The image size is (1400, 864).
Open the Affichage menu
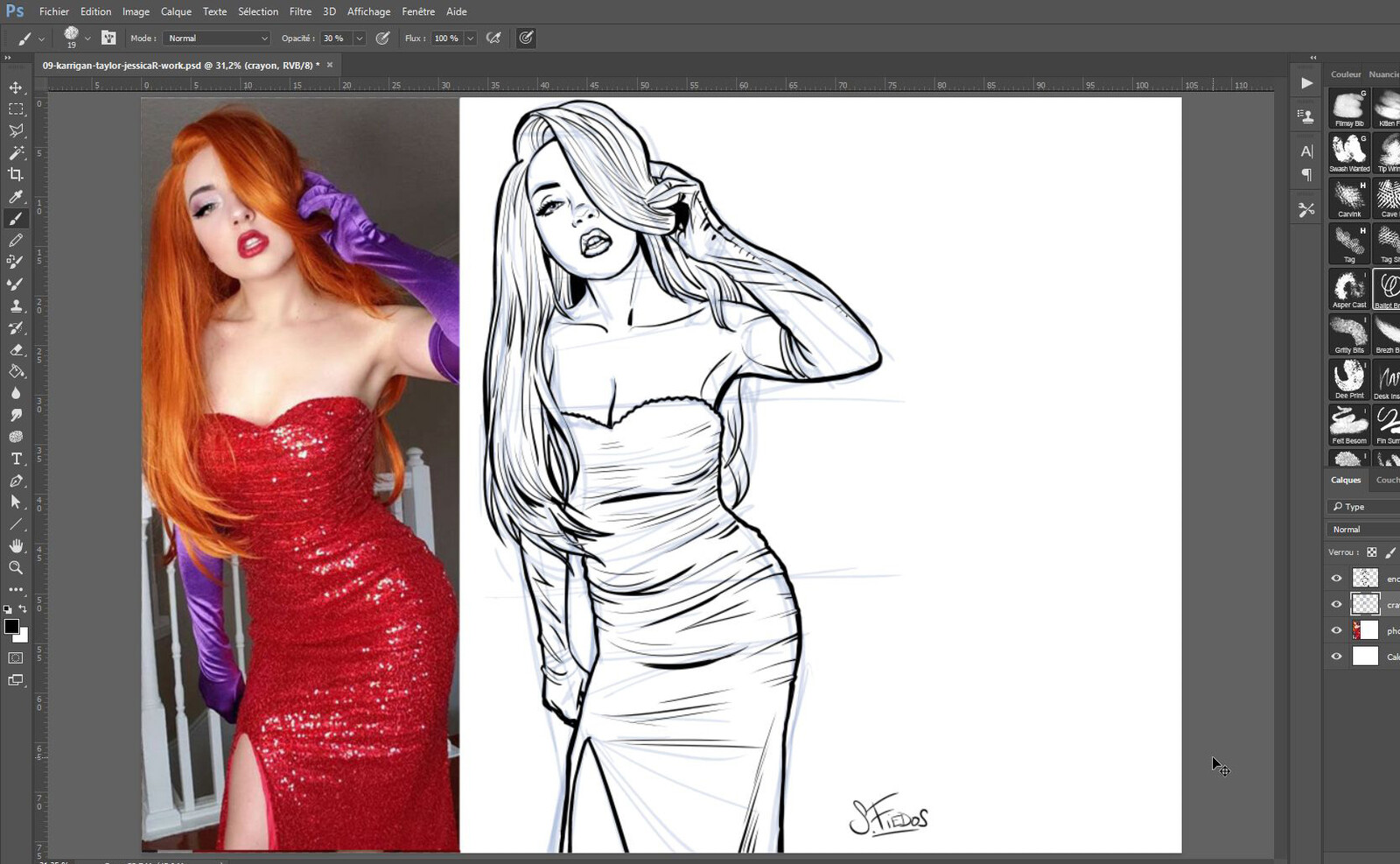coord(368,11)
